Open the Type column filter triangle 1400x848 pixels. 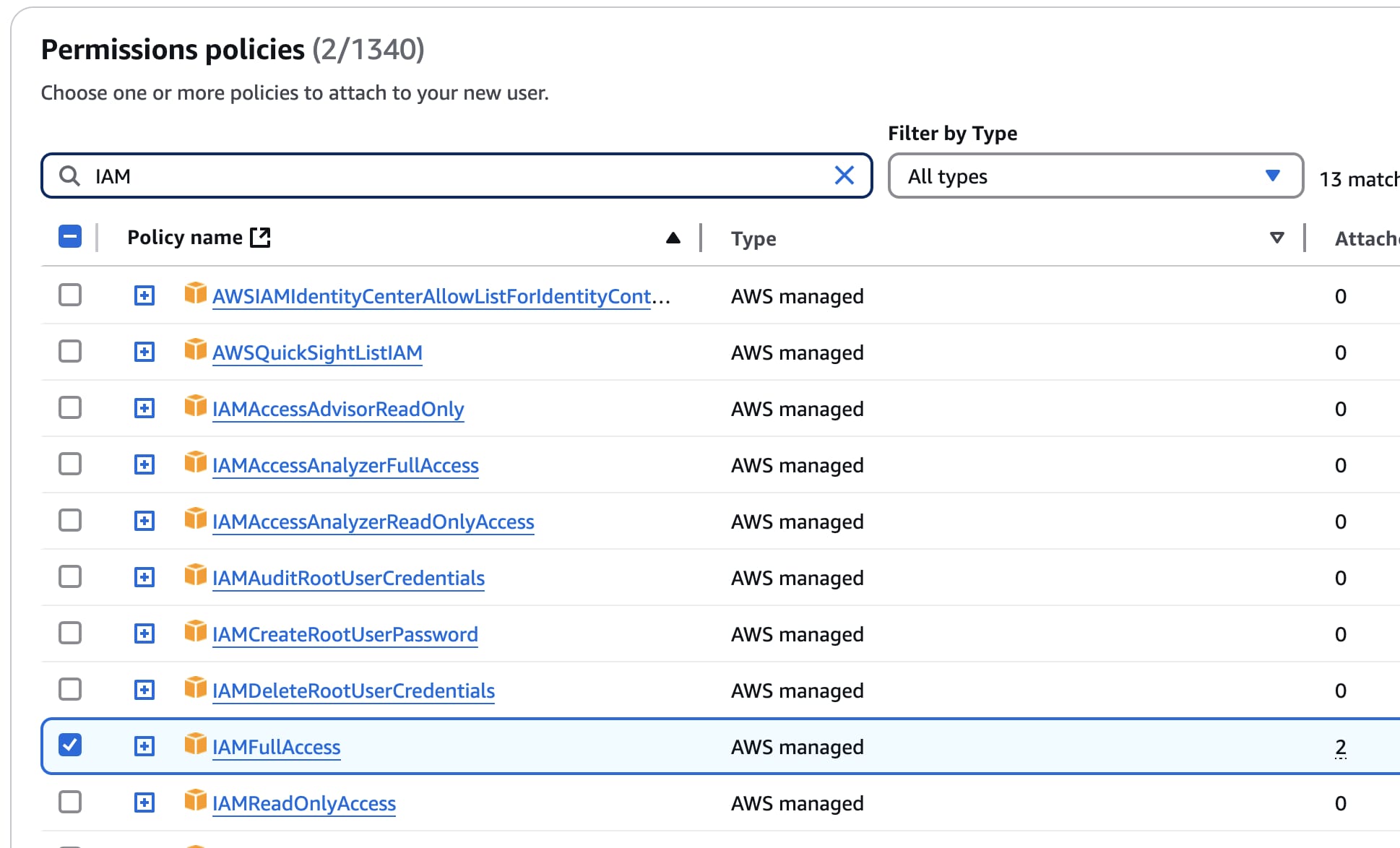[x=1276, y=238]
